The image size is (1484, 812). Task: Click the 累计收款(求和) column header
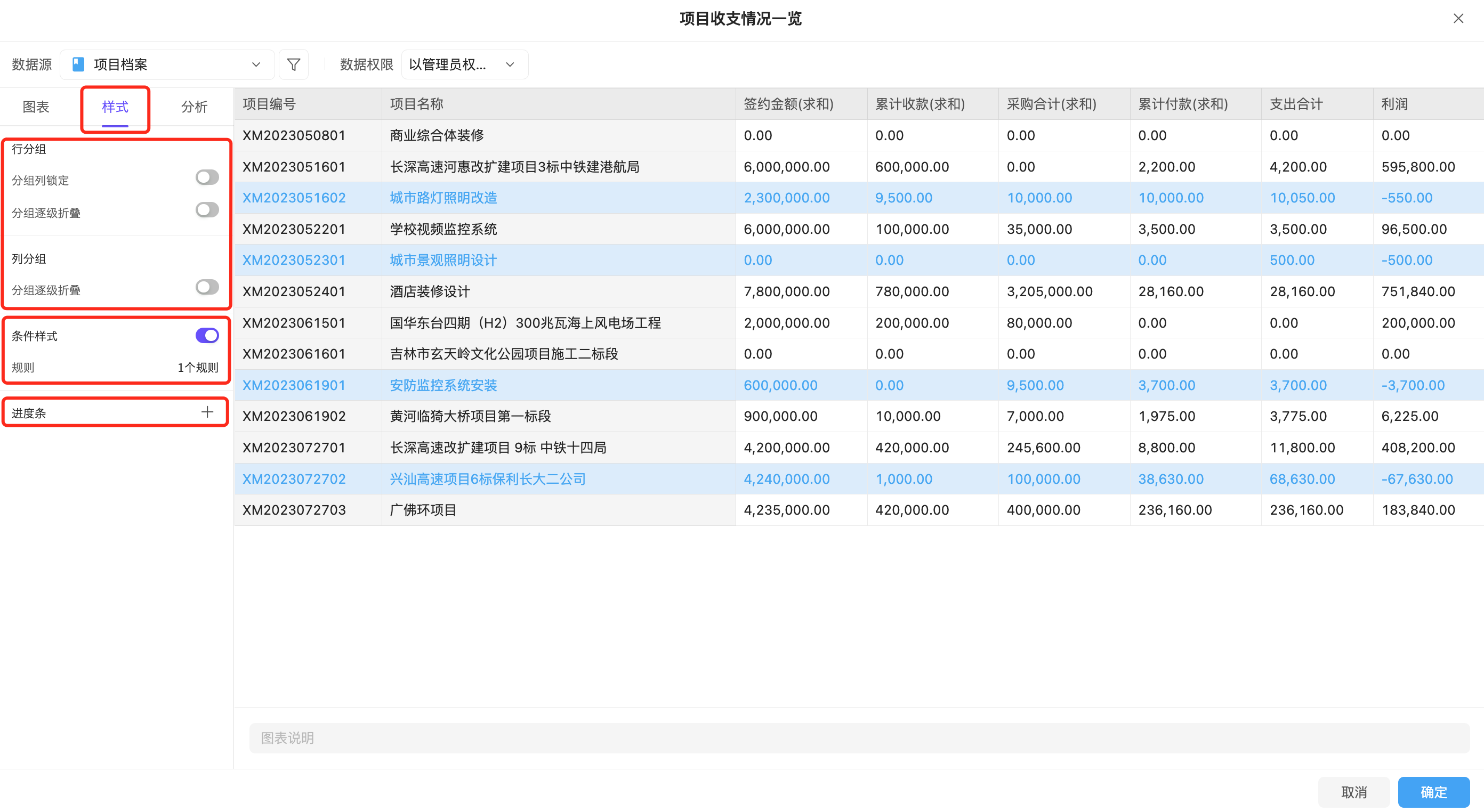point(933,104)
